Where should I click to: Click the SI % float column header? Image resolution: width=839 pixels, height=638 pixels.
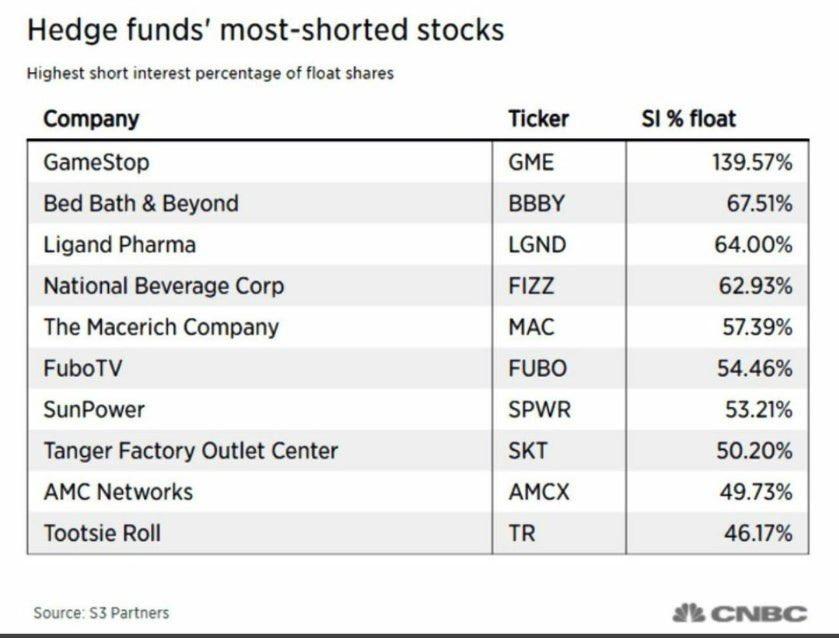click(687, 119)
